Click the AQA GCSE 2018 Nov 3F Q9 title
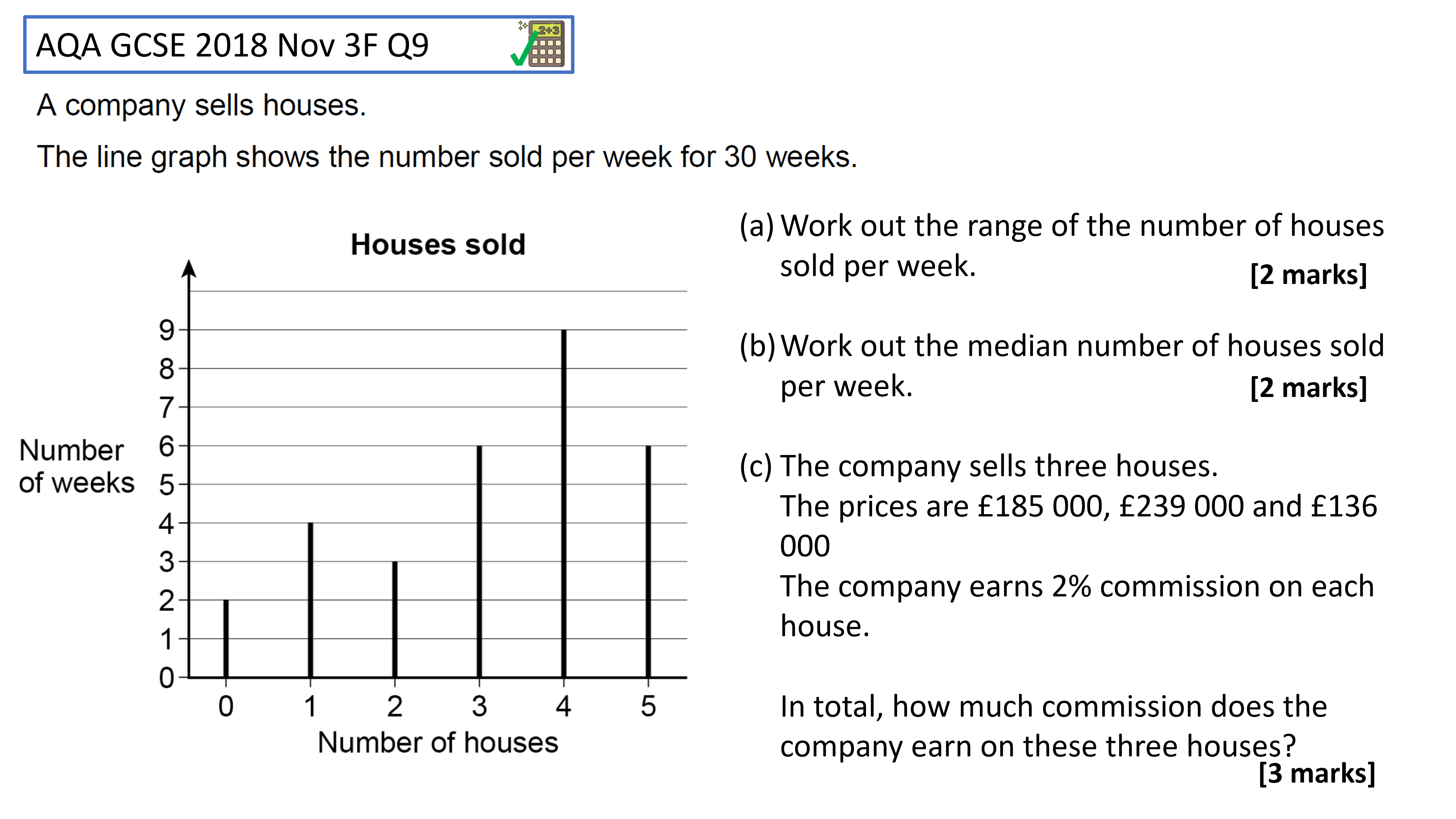The width and height of the screenshot is (1456, 819). (232, 45)
